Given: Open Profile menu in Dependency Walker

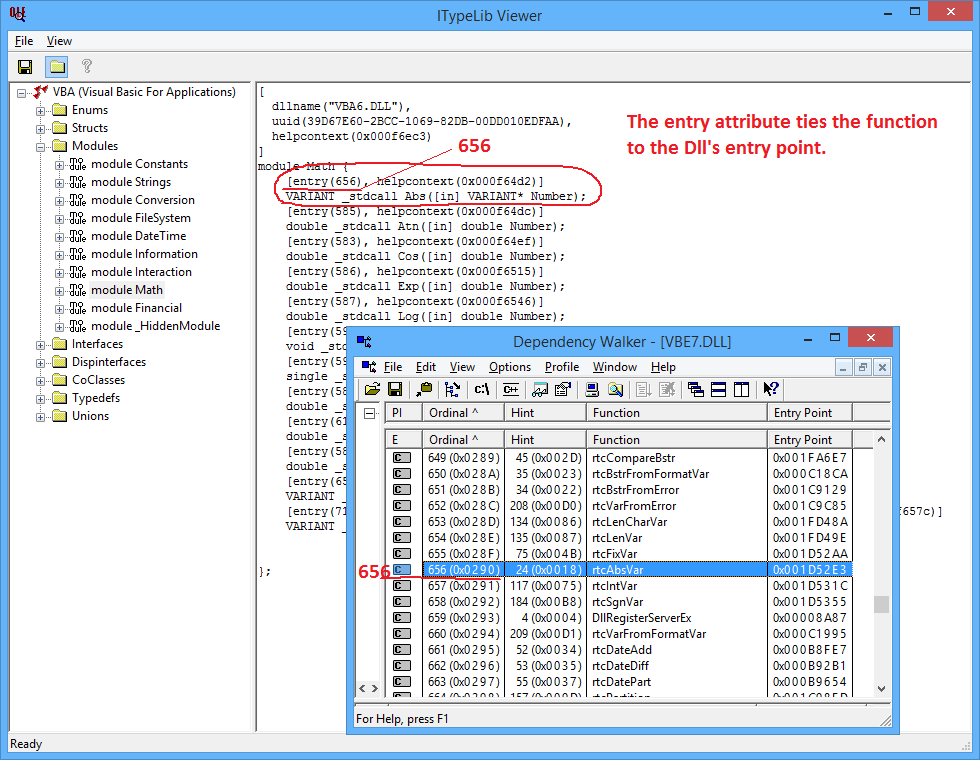Looking at the screenshot, I should 562,367.
